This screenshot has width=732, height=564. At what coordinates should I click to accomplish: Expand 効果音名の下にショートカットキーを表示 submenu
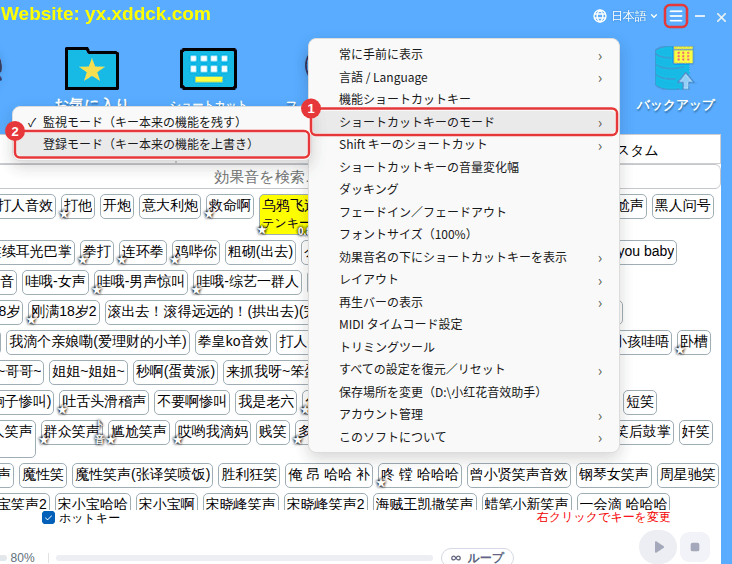[x=464, y=257]
